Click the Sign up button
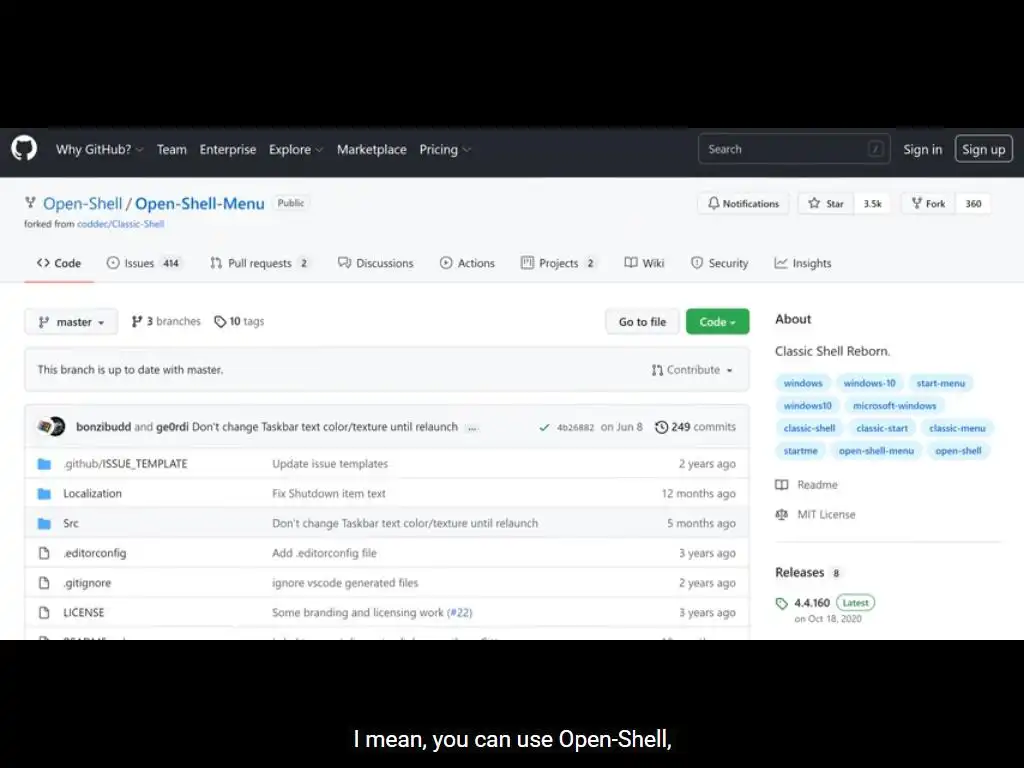The image size is (1024, 768). point(984,149)
